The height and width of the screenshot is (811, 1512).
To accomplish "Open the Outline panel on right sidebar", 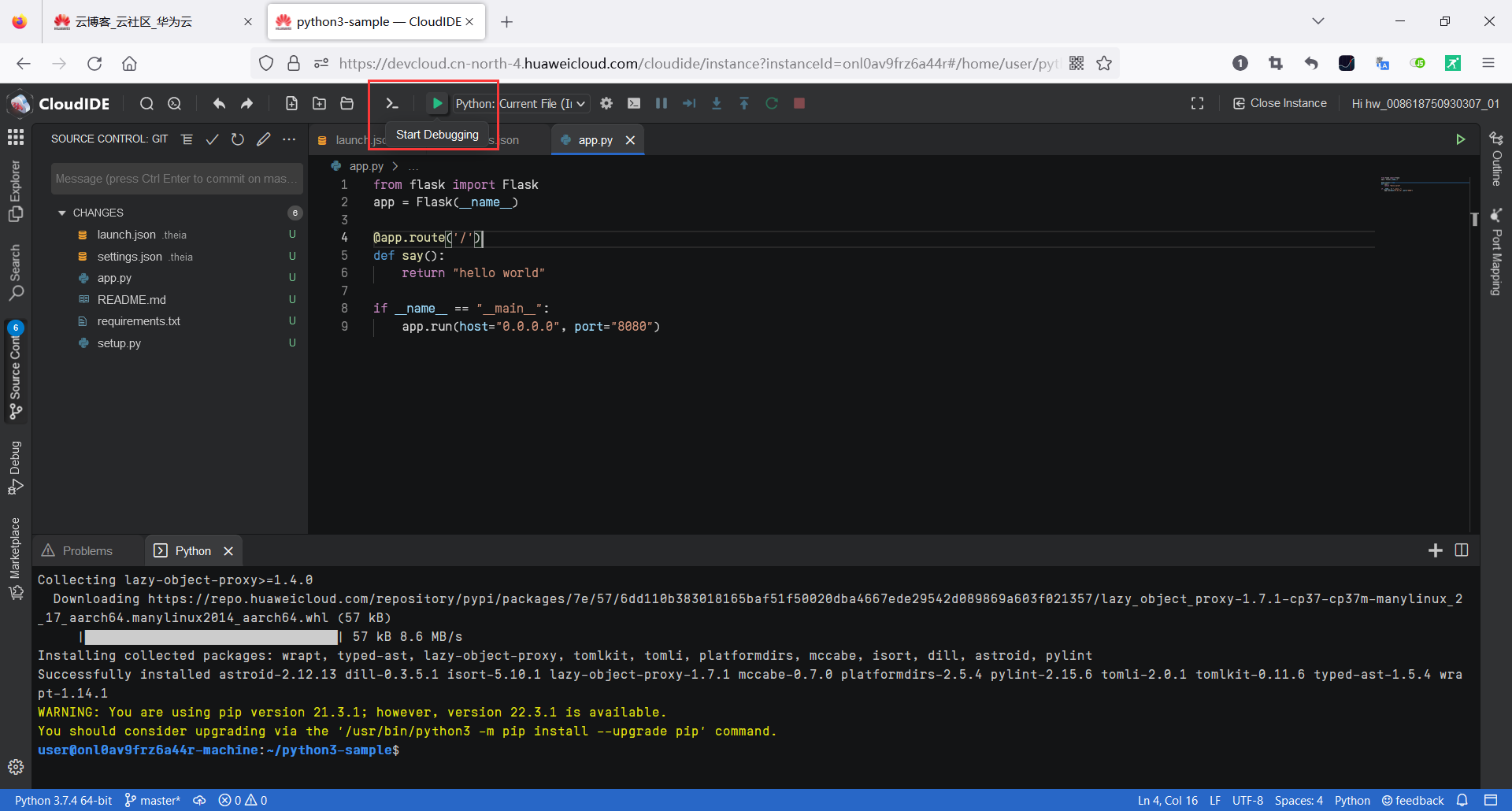I will (x=1496, y=159).
